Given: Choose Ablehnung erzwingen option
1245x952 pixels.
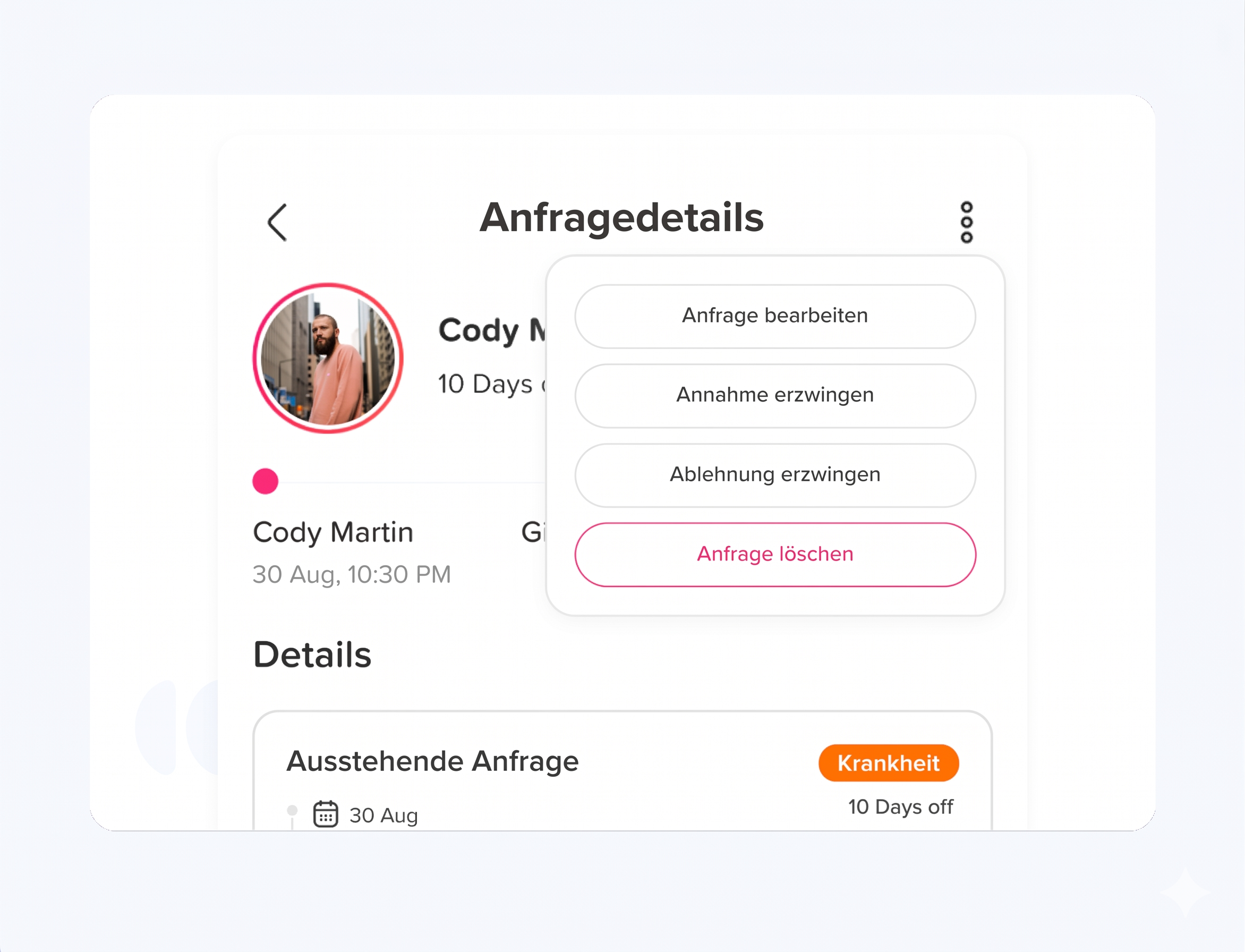Looking at the screenshot, I should 775,475.
